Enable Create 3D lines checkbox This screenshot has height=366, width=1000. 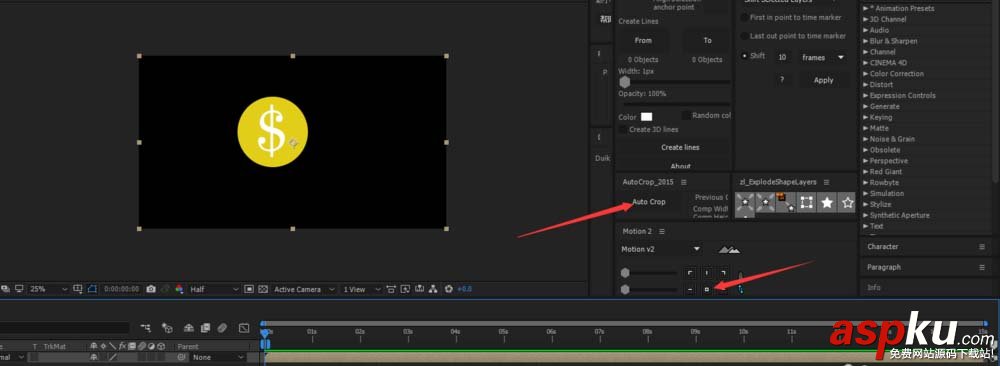(x=622, y=129)
